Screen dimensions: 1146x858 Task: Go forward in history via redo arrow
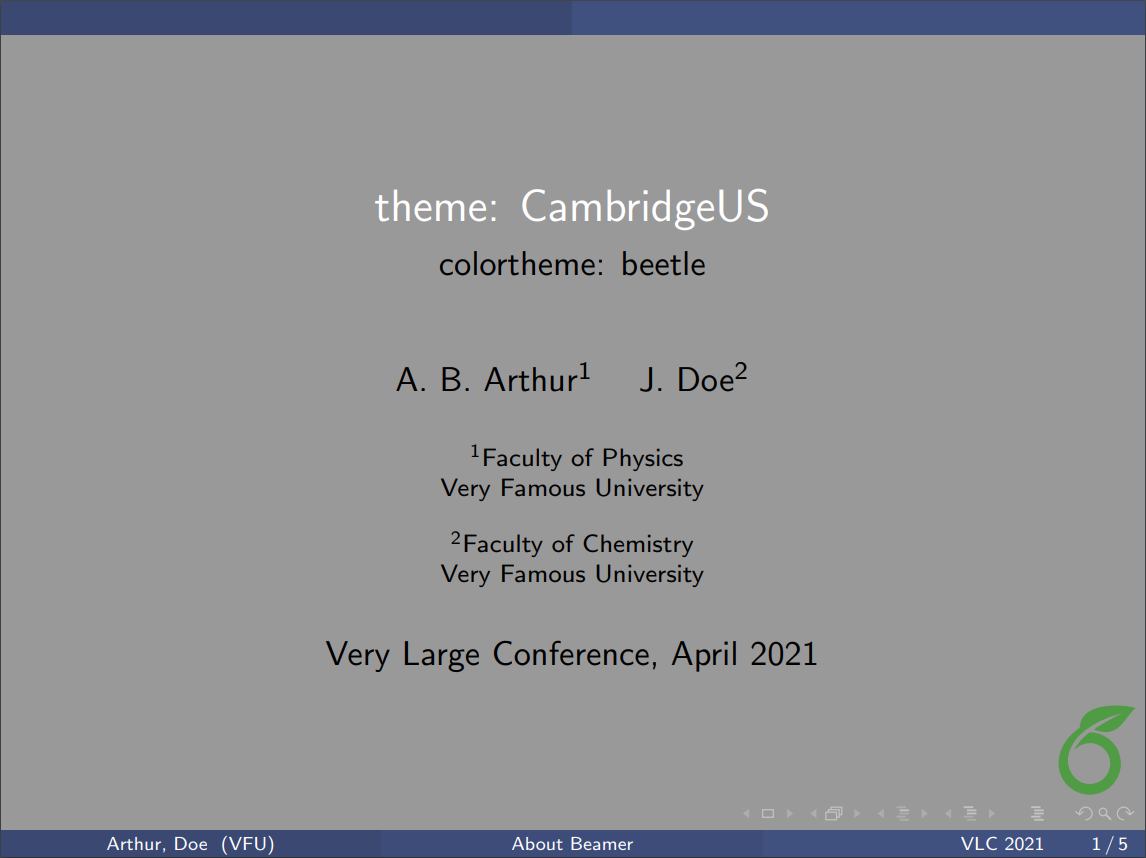pos(1124,813)
